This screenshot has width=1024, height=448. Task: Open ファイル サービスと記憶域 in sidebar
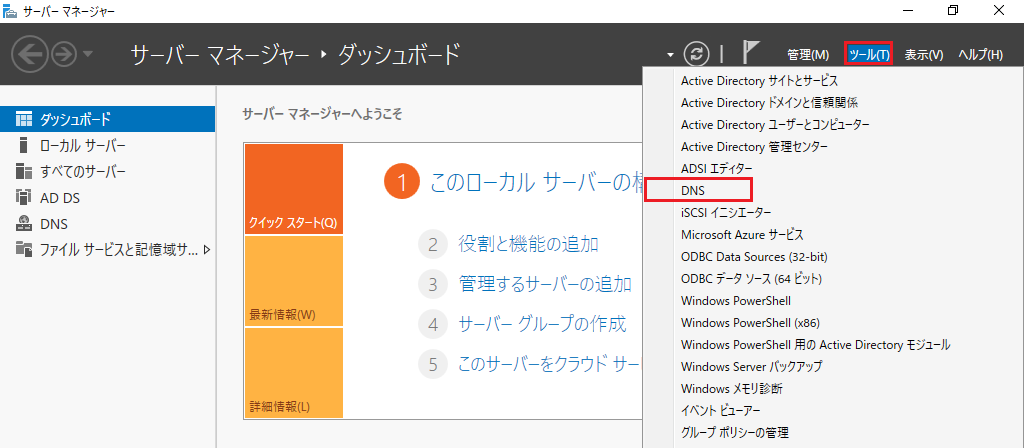point(107,249)
